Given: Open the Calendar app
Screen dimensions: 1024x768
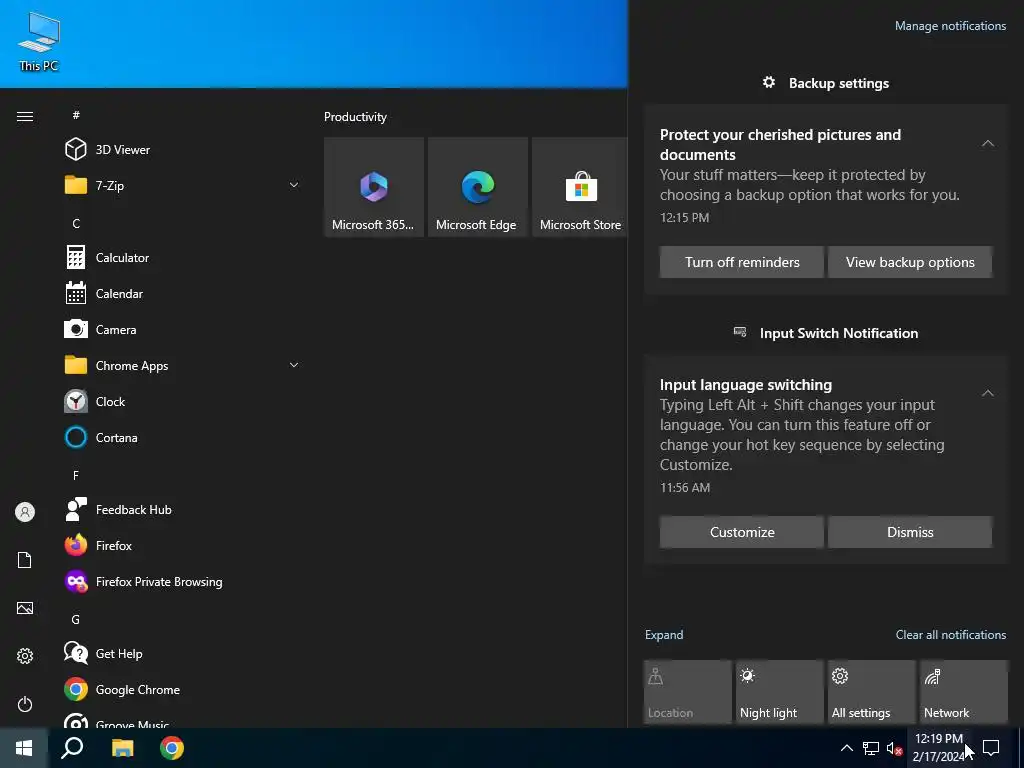Looking at the screenshot, I should (182, 293).
